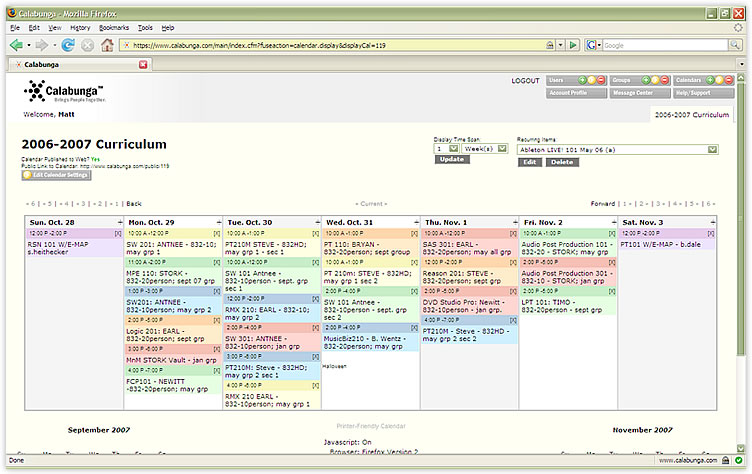
Task: Click the yellow edit icon next to Calendars
Action: coord(718,79)
